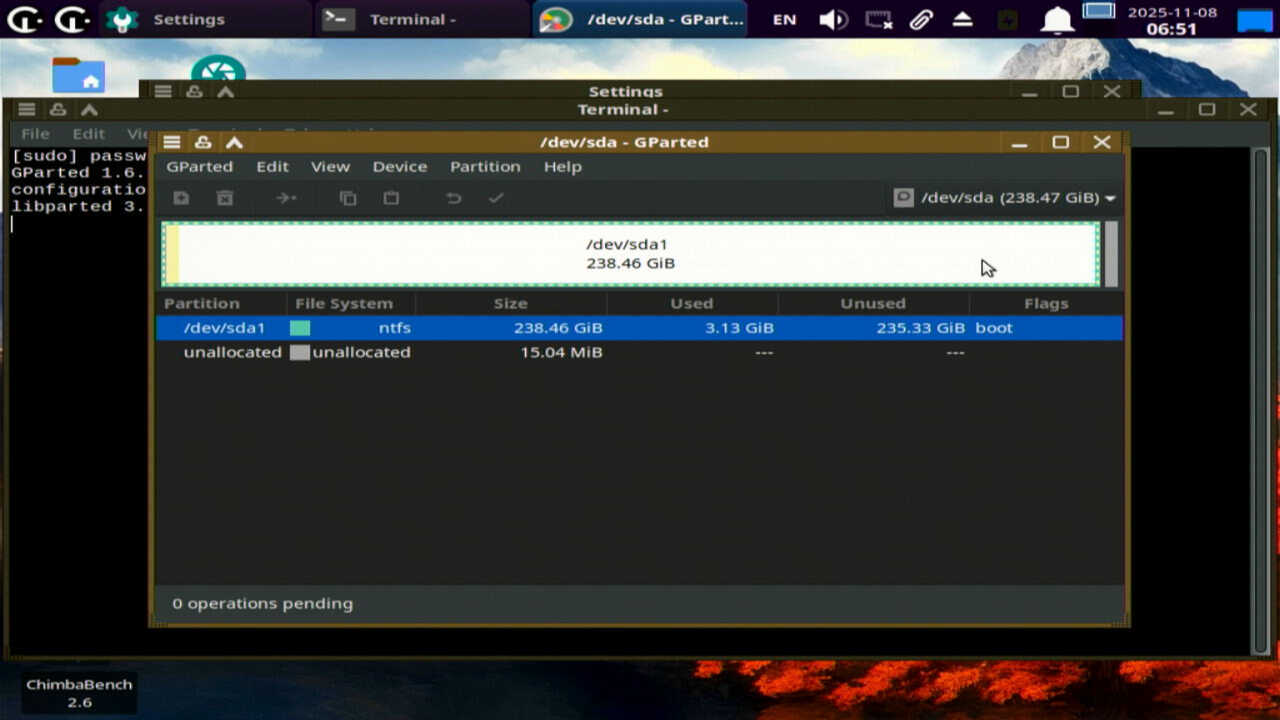1280x720 pixels.
Task: Click the eject media icon in tray
Action: click(x=963, y=19)
